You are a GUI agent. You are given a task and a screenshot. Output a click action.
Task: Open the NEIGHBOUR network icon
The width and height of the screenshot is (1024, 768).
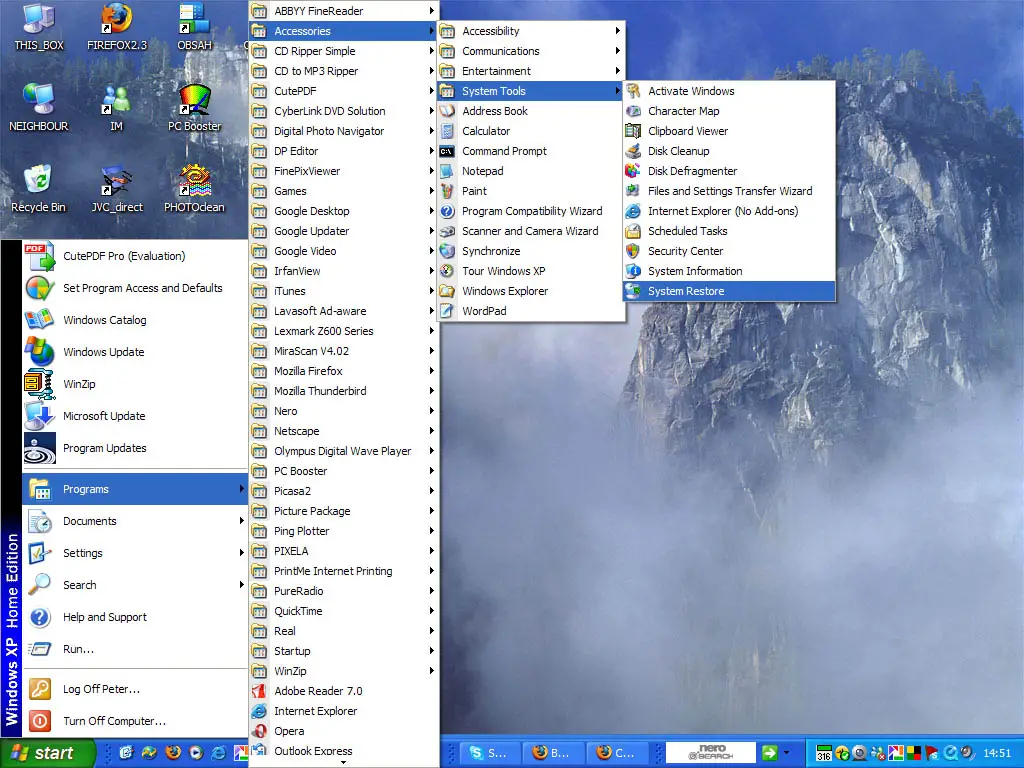39,108
